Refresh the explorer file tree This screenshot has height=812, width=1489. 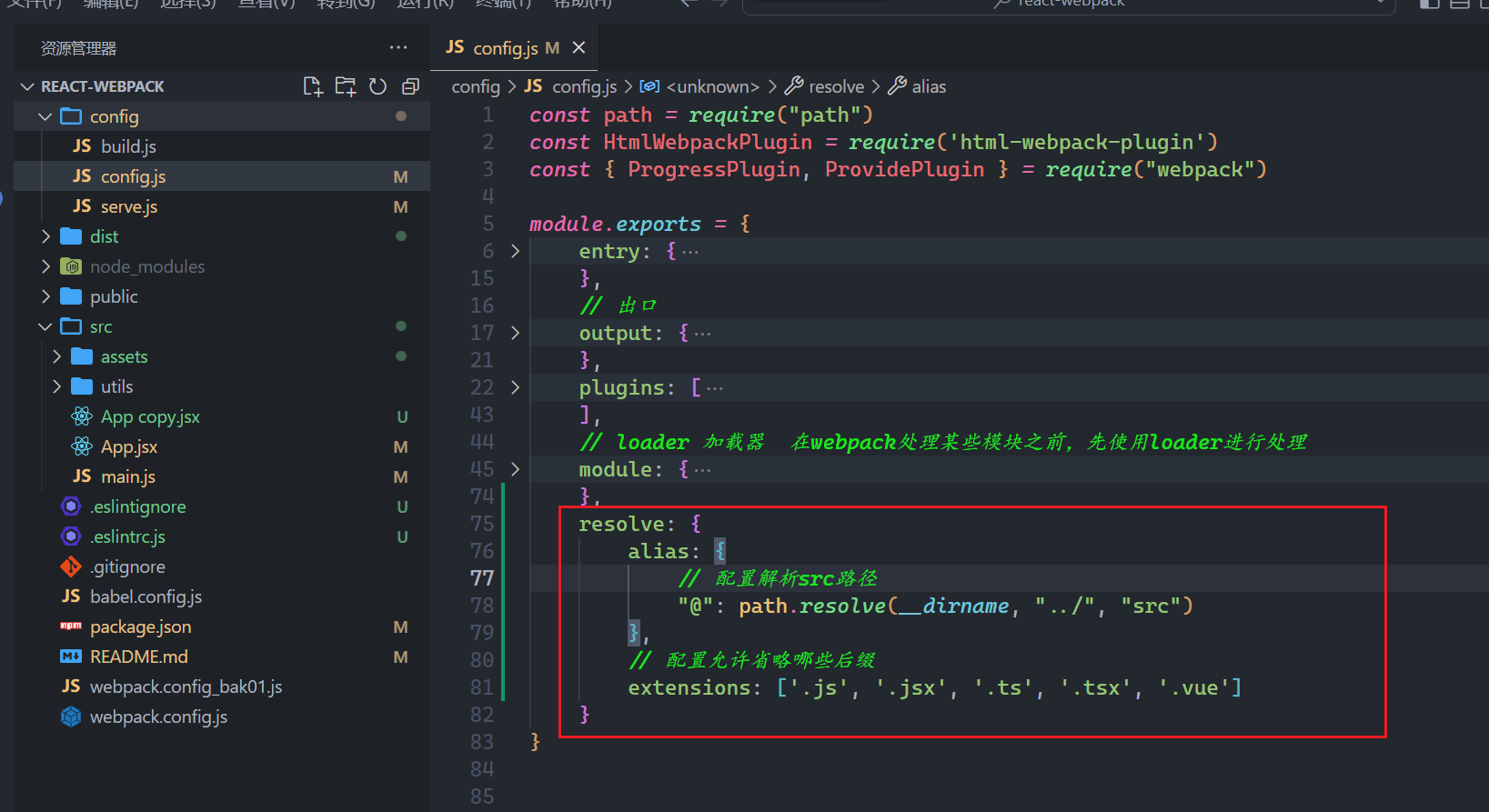coord(378,86)
